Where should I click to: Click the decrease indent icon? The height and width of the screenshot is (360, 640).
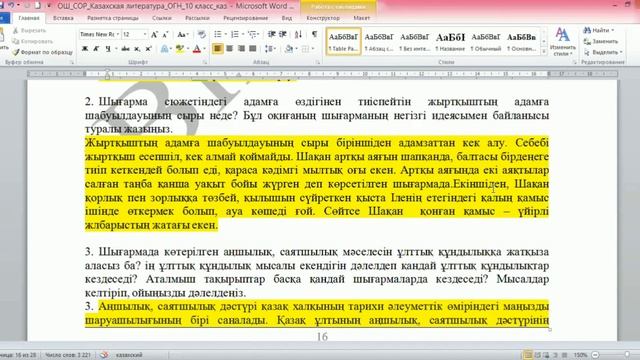271,34
